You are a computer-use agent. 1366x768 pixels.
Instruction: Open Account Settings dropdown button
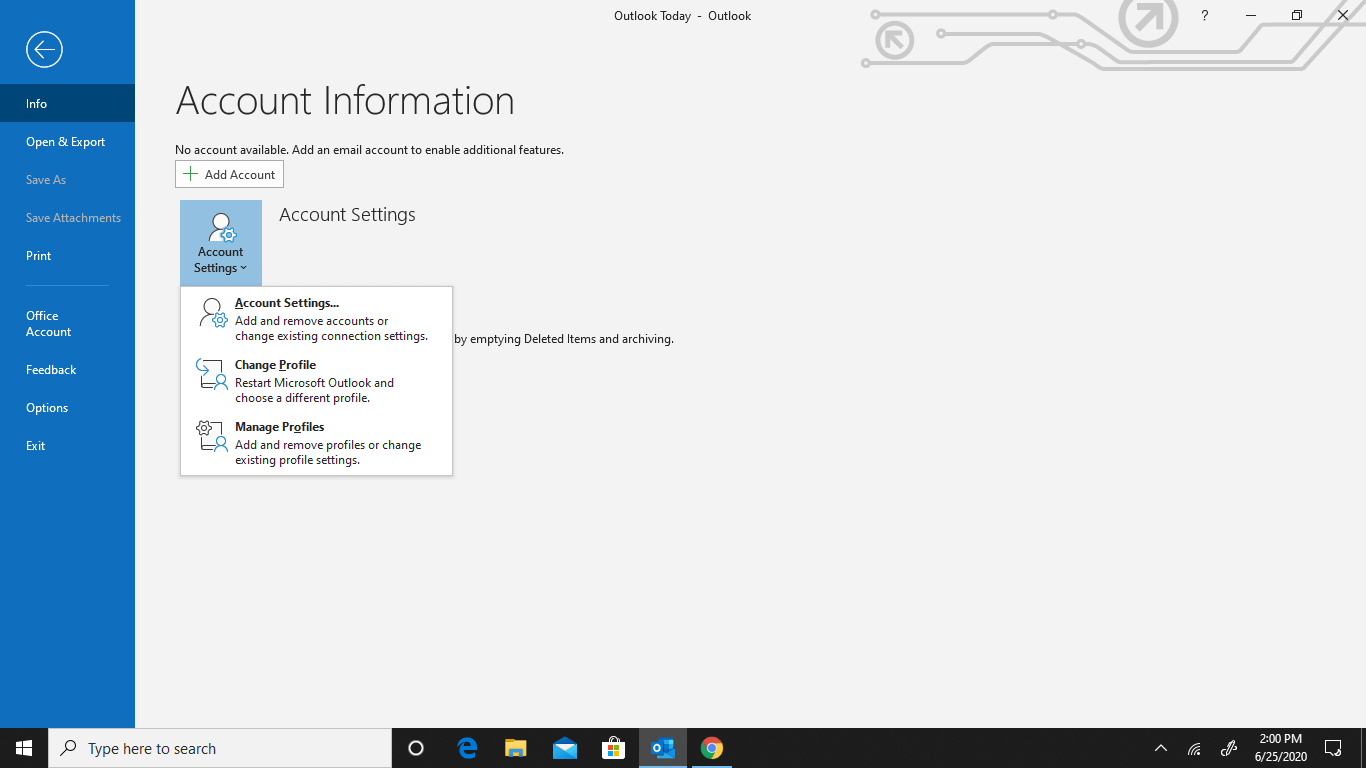(221, 243)
